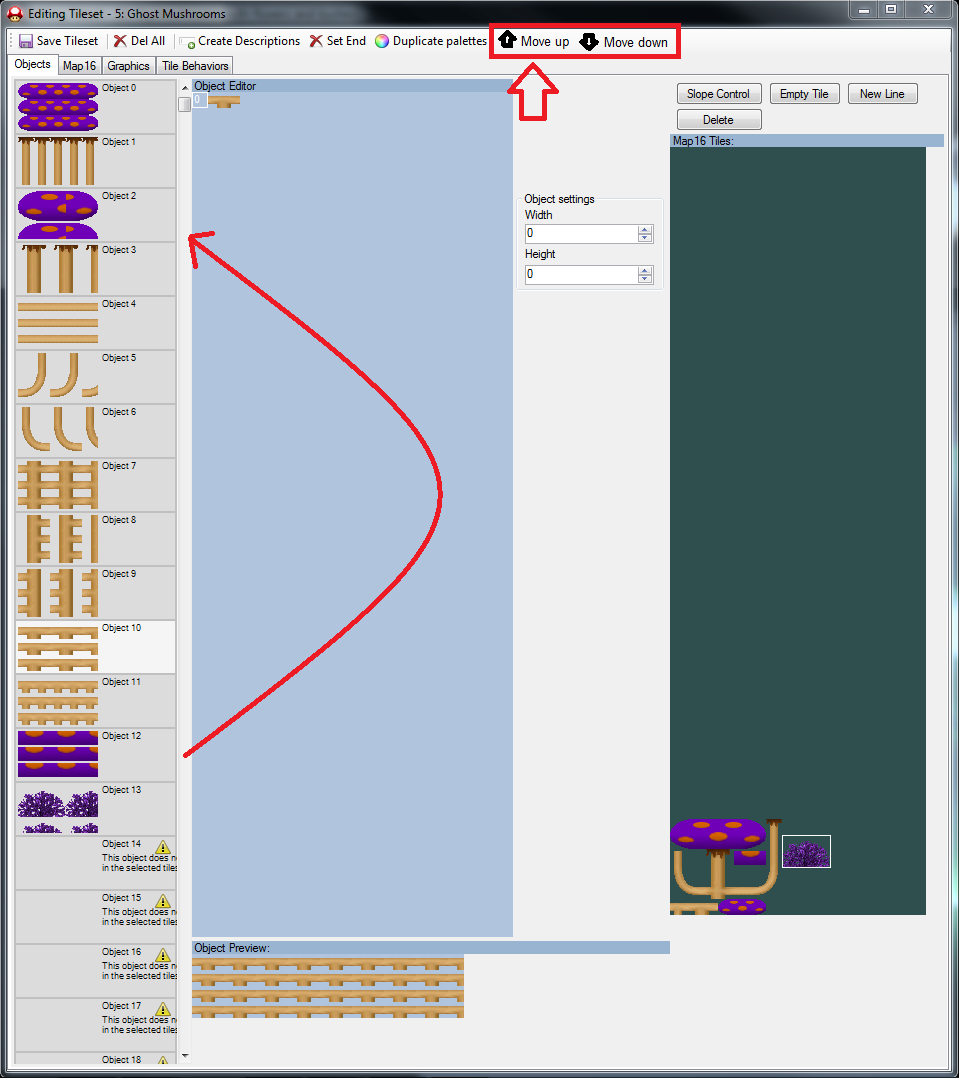Click the Del All red X icon
959x1078 pixels.
(x=120, y=41)
